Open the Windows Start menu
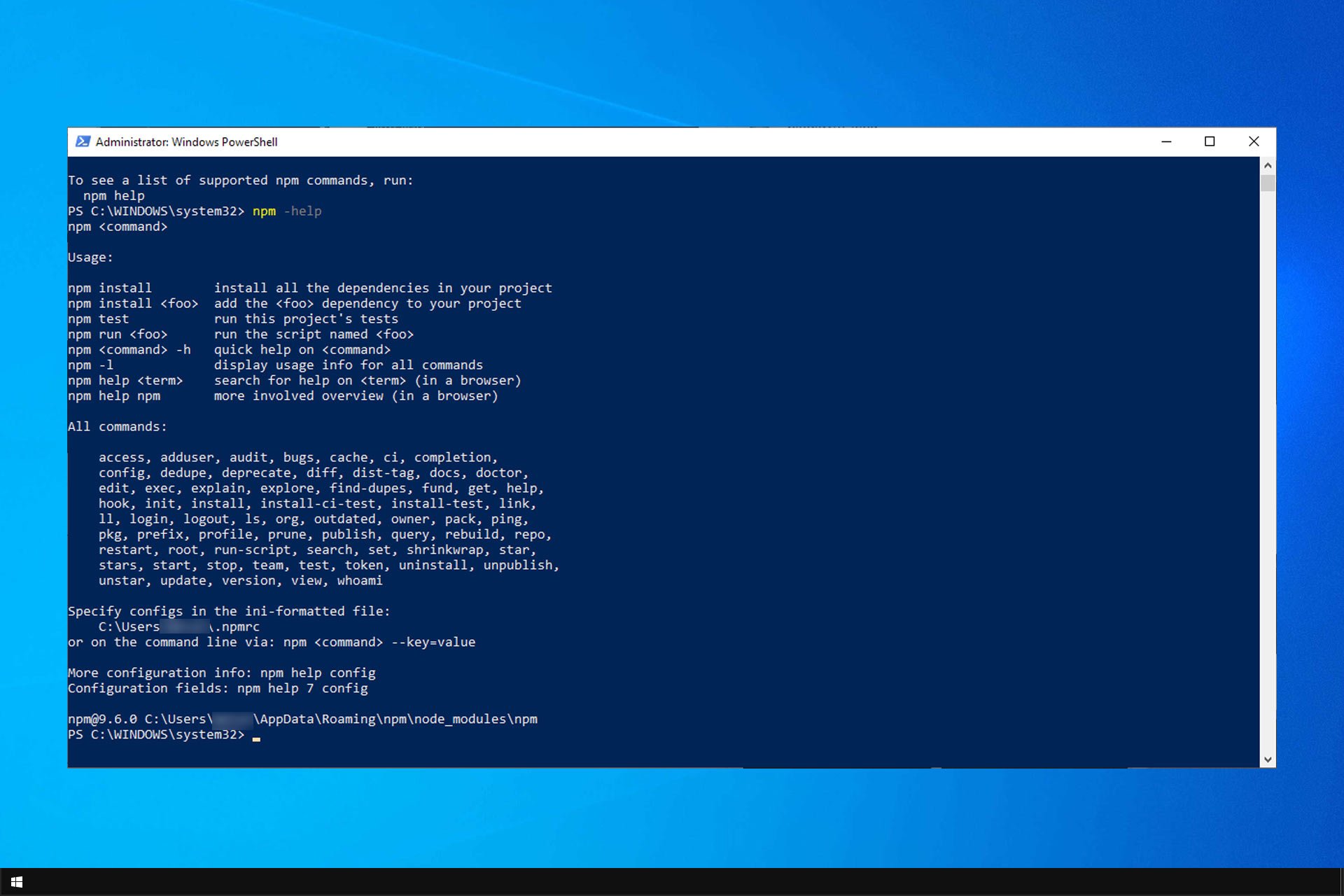 tap(17, 882)
